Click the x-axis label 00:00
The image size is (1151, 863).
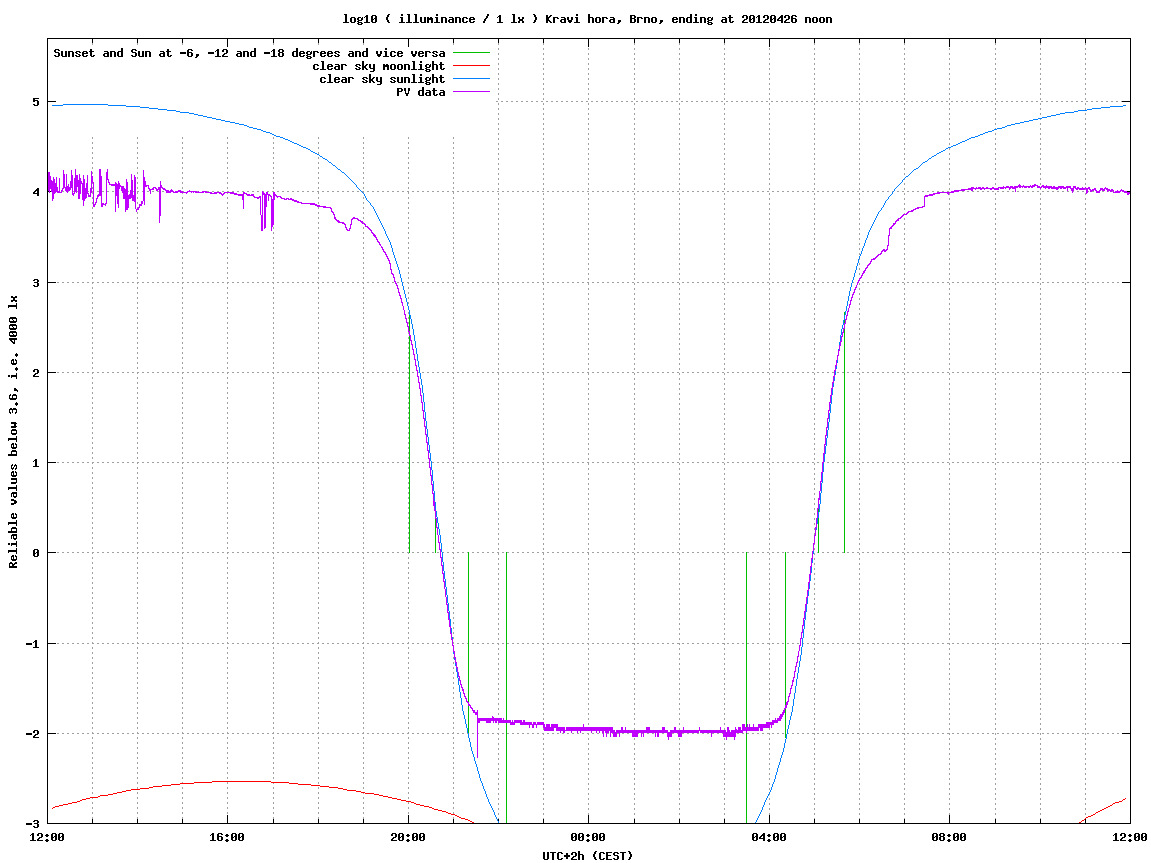pos(589,837)
